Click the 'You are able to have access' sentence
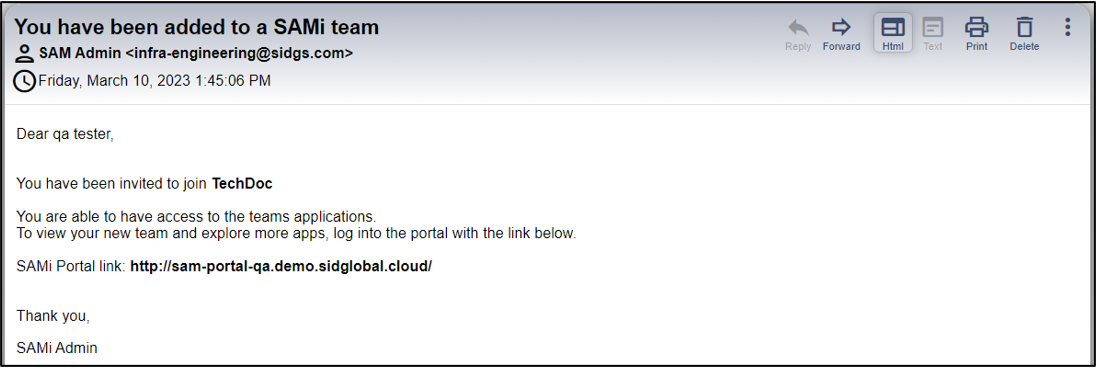Viewport: 1097px width, 369px height. tap(197, 216)
